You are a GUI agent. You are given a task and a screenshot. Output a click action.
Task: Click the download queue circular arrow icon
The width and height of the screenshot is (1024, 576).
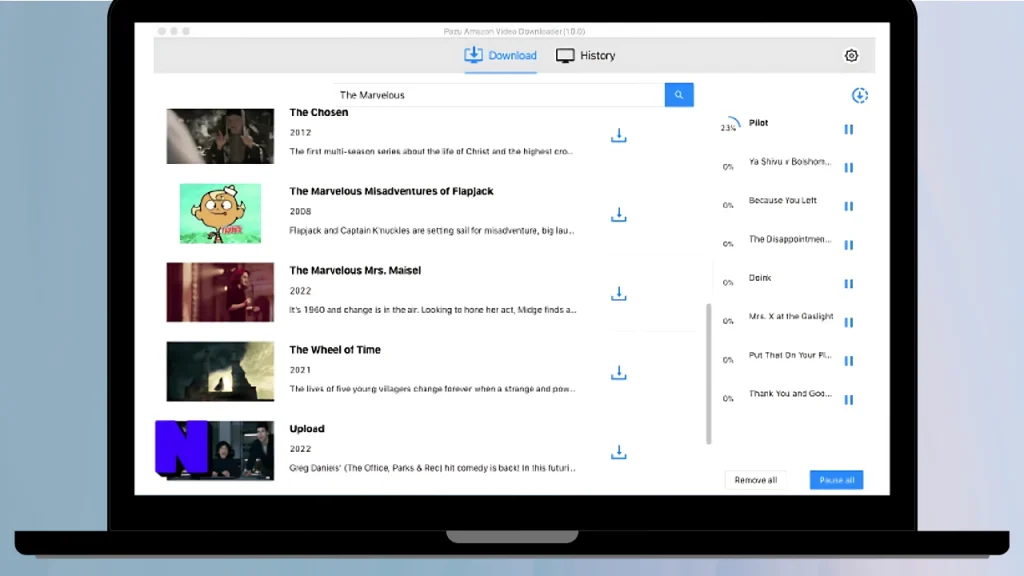[859, 95]
